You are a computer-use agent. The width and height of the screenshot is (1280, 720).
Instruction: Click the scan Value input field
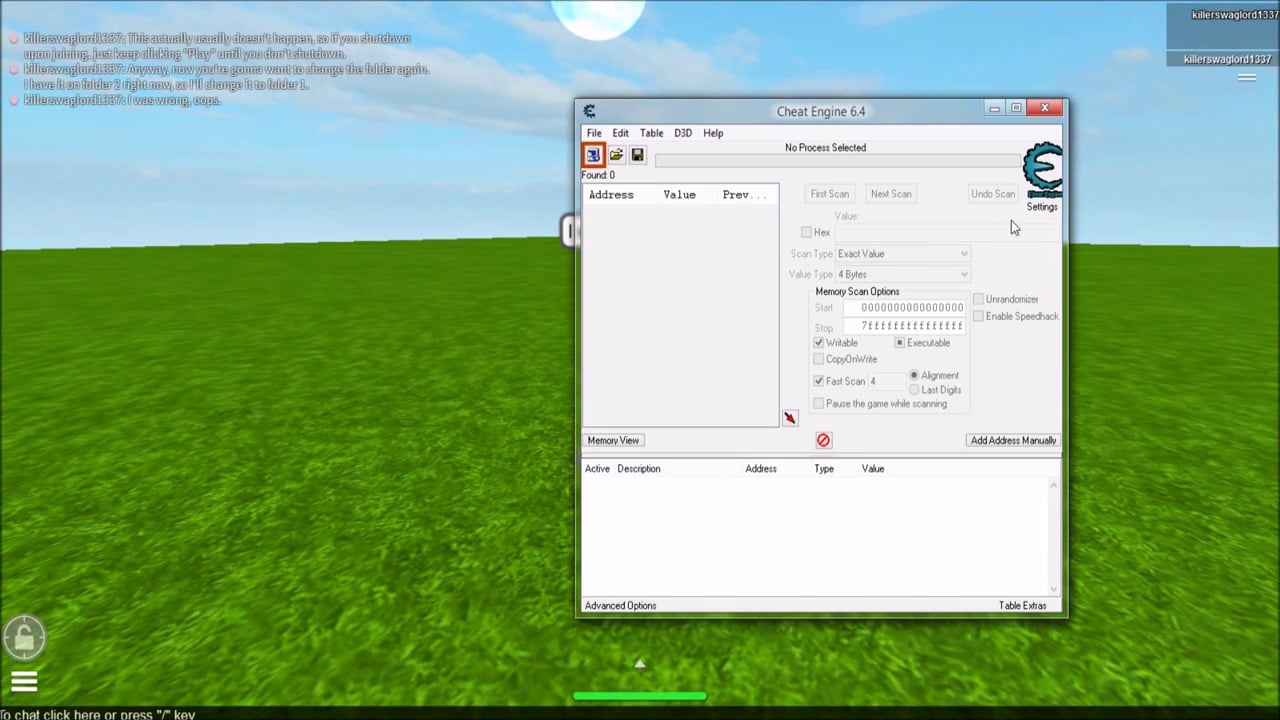point(947,232)
